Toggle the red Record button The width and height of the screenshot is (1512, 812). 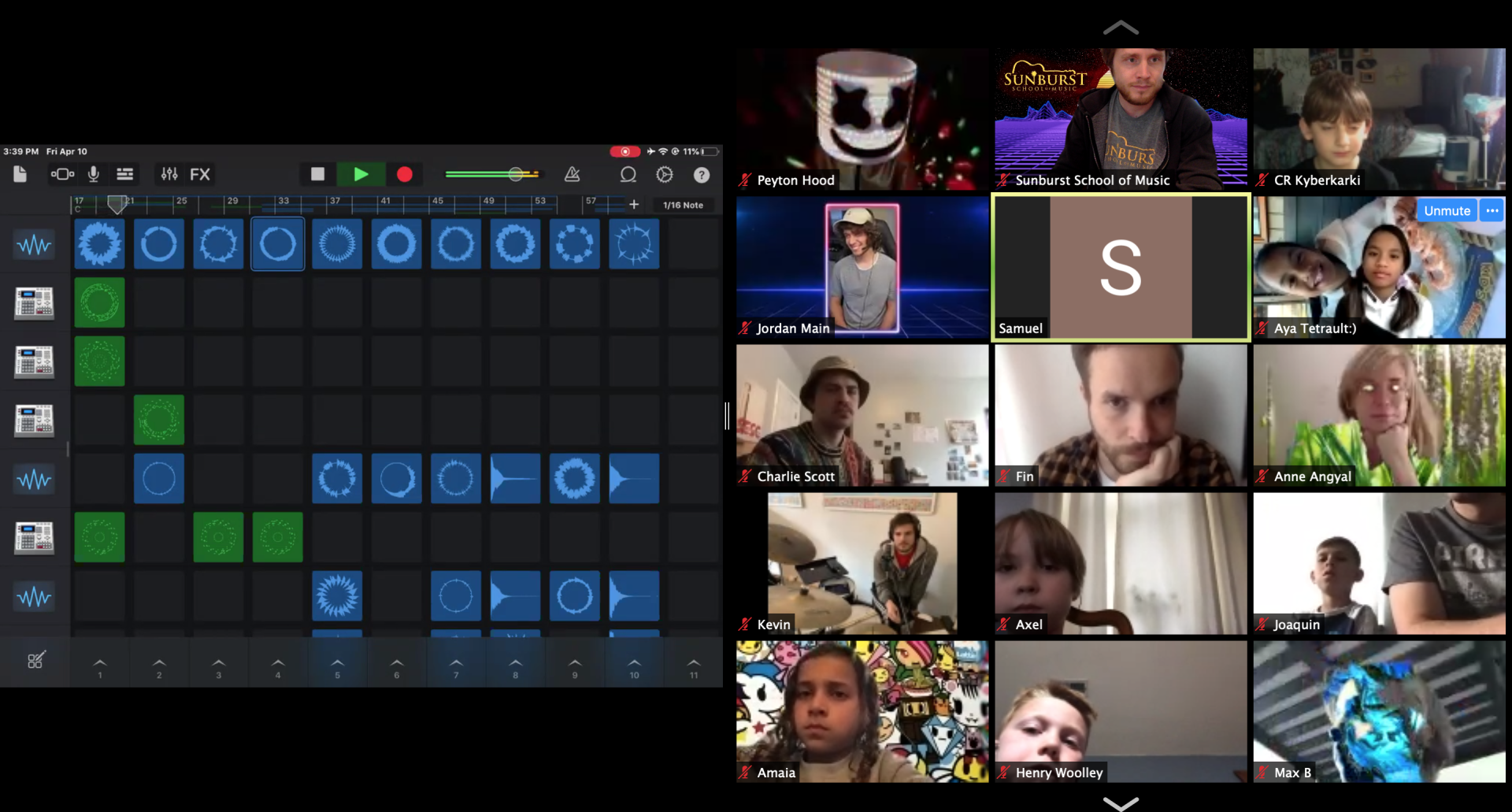click(x=405, y=174)
